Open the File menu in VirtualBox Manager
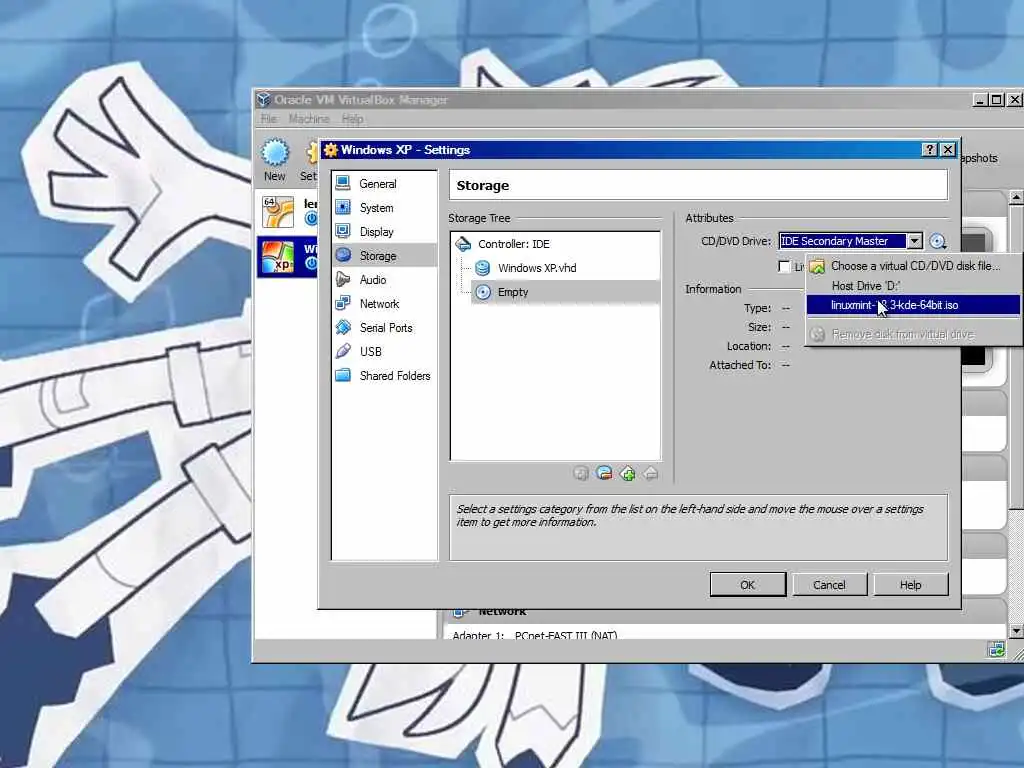The image size is (1024, 768). coord(268,119)
